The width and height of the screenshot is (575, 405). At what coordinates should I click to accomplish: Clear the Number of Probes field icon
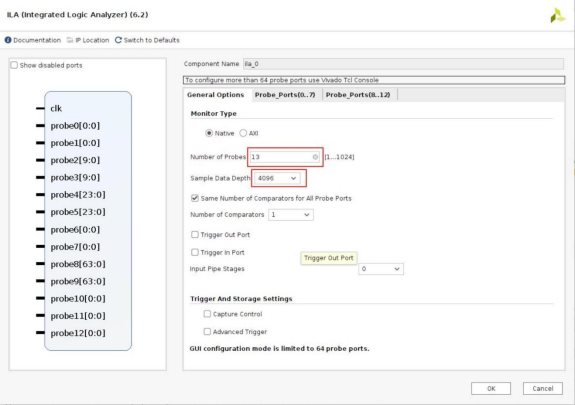[315, 157]
